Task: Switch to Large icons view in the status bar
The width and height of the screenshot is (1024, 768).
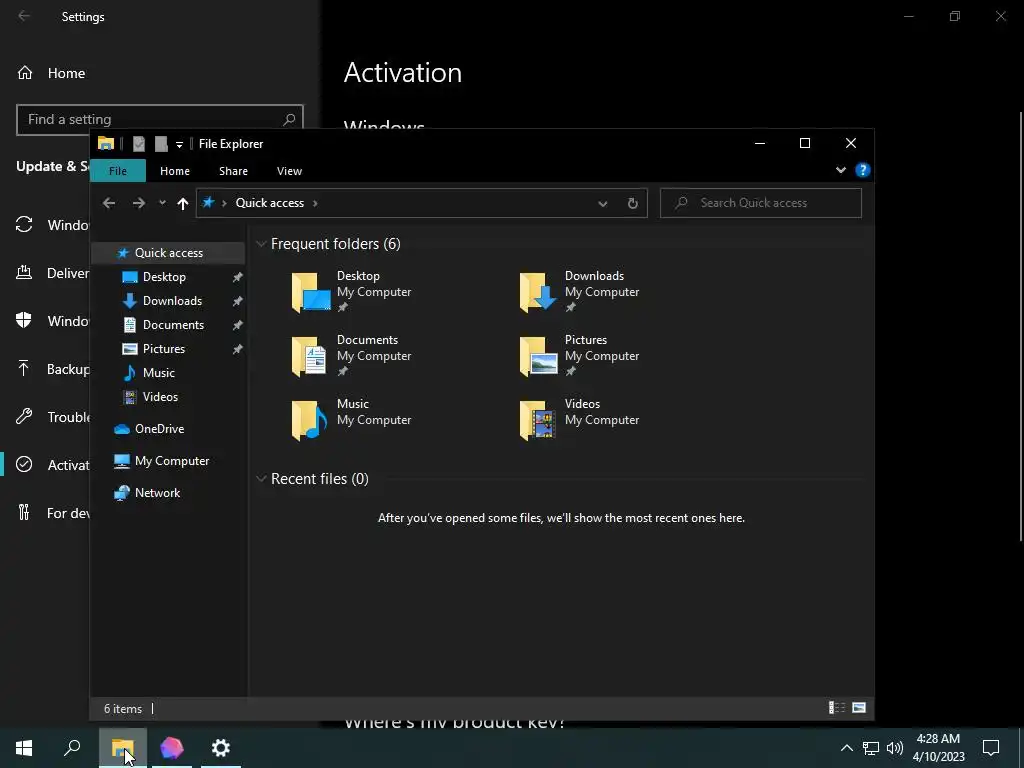Action: point(859,708)
